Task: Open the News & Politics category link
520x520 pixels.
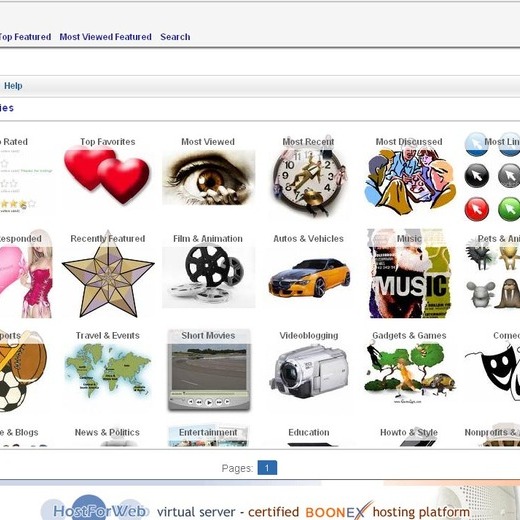Action: [x=107, y=432]
